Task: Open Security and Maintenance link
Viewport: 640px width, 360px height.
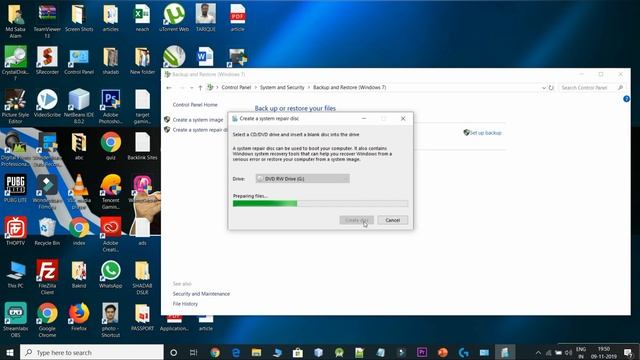Action: tap(201, 293)
